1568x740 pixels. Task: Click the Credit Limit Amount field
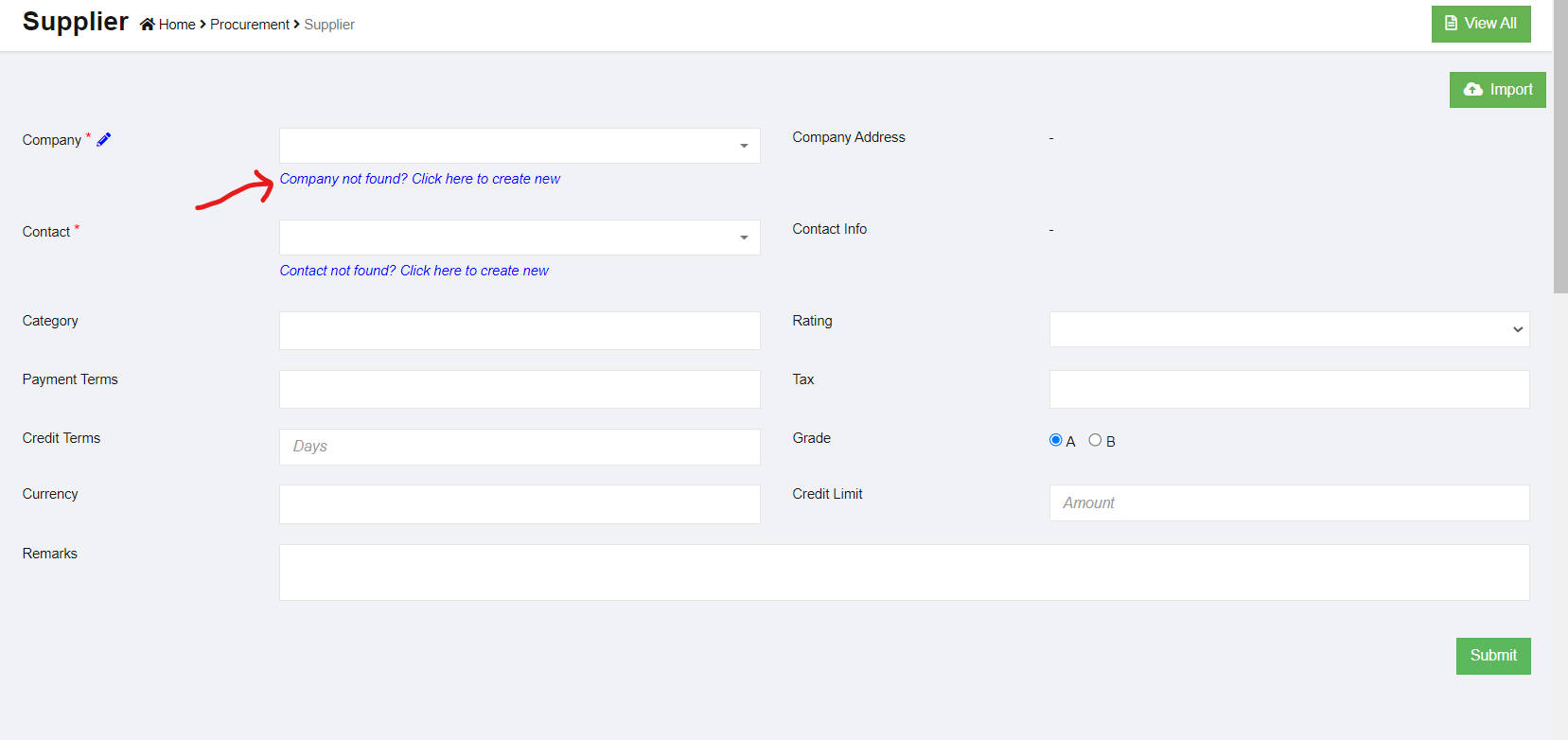coord(1289,502)
